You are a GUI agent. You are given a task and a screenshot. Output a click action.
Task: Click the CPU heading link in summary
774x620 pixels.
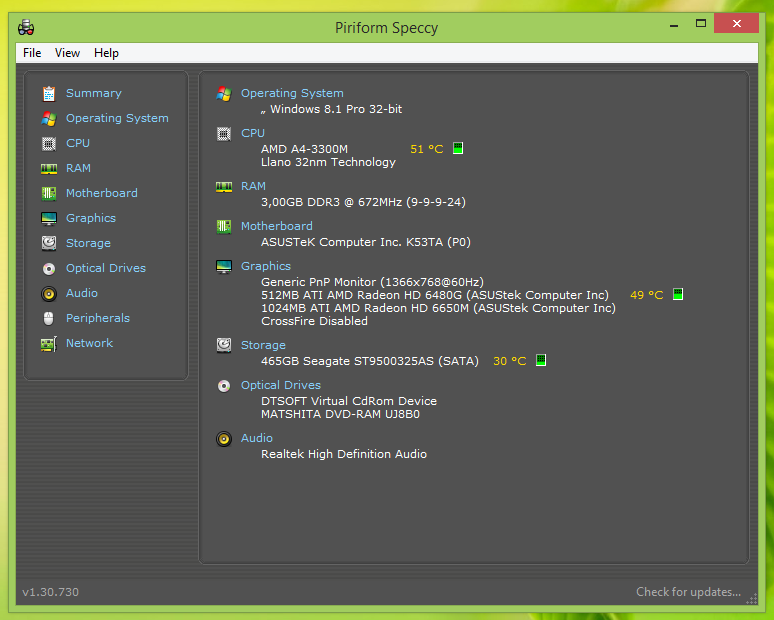[x=253, y=133]
